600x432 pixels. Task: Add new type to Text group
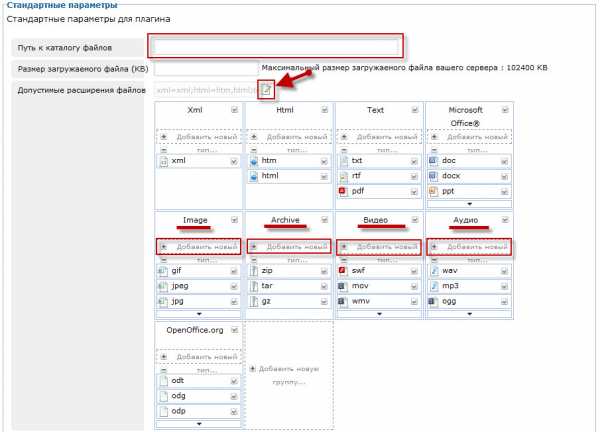[x=379, y=137]
